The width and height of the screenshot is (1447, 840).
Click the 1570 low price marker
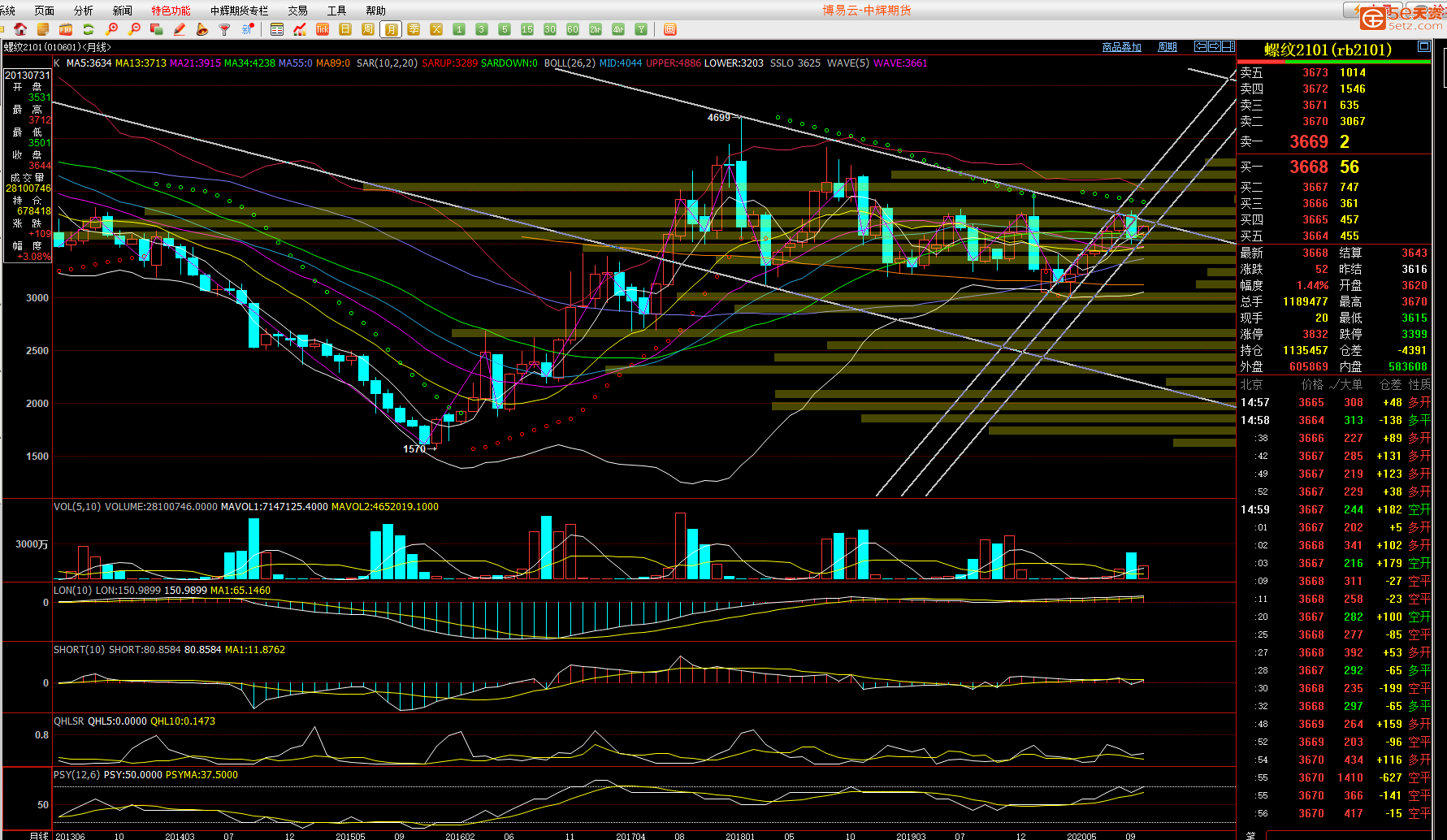(414, 449)
